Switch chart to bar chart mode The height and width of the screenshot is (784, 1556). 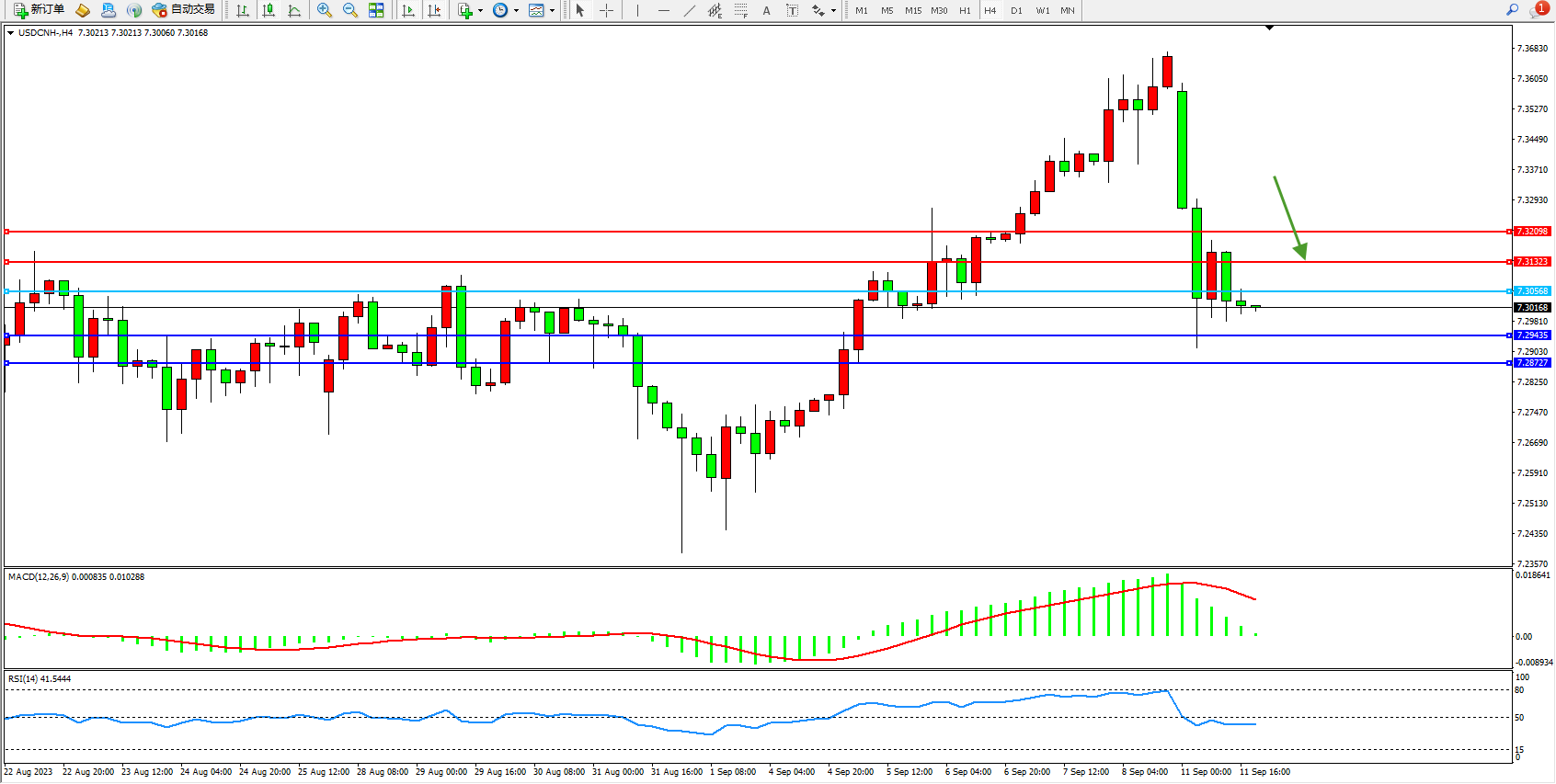click(243, 10)
